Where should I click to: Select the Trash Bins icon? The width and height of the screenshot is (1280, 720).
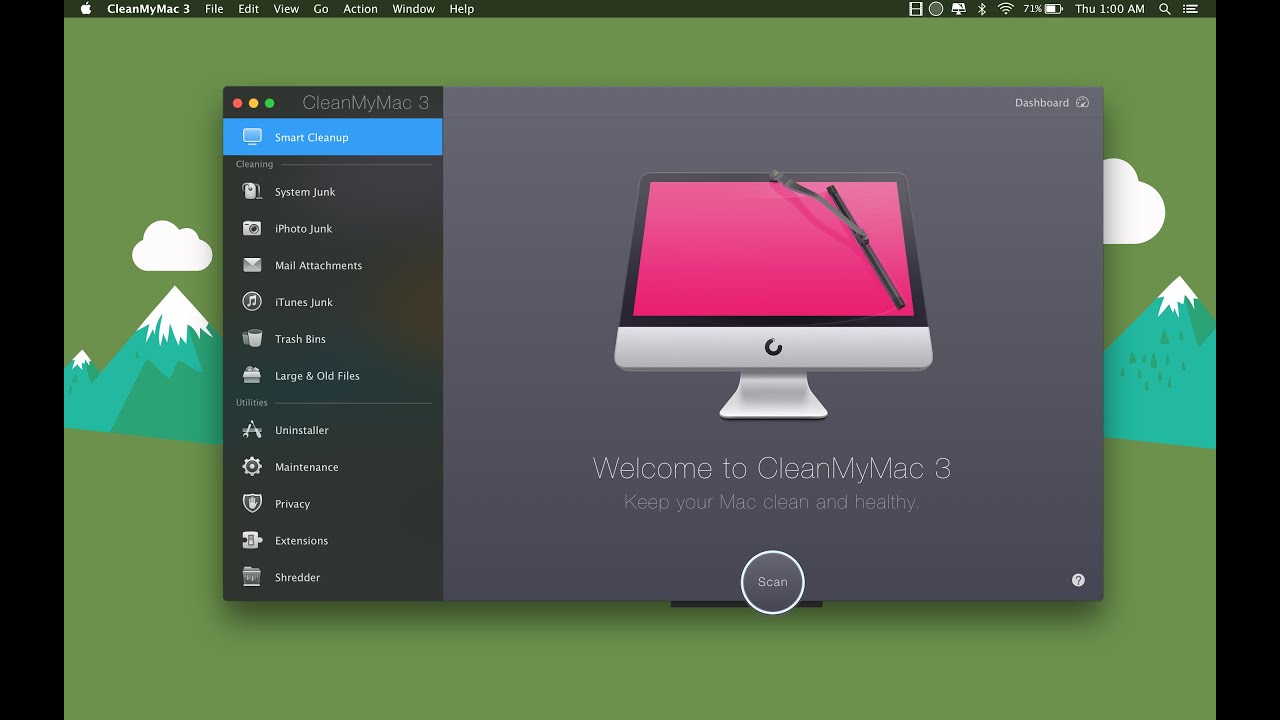(x=252, y=338)
